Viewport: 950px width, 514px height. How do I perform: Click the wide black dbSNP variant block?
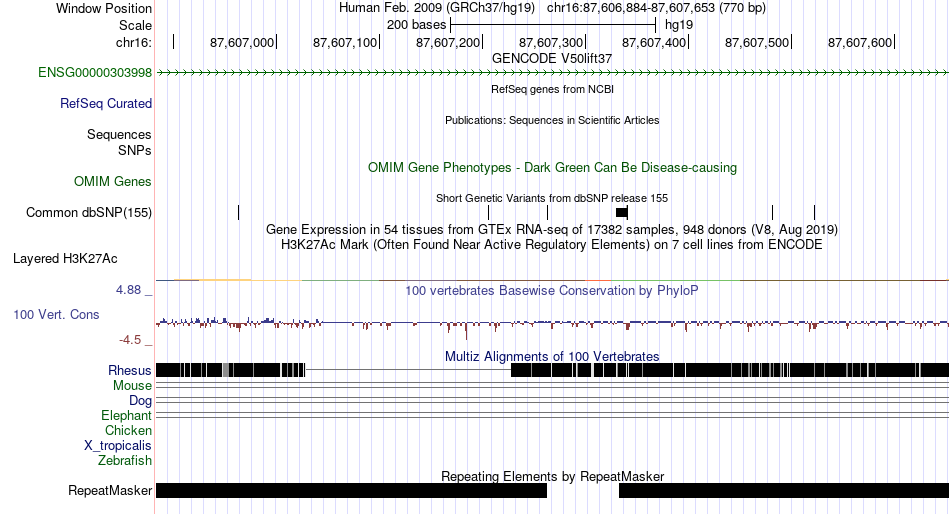coord(622,212)
